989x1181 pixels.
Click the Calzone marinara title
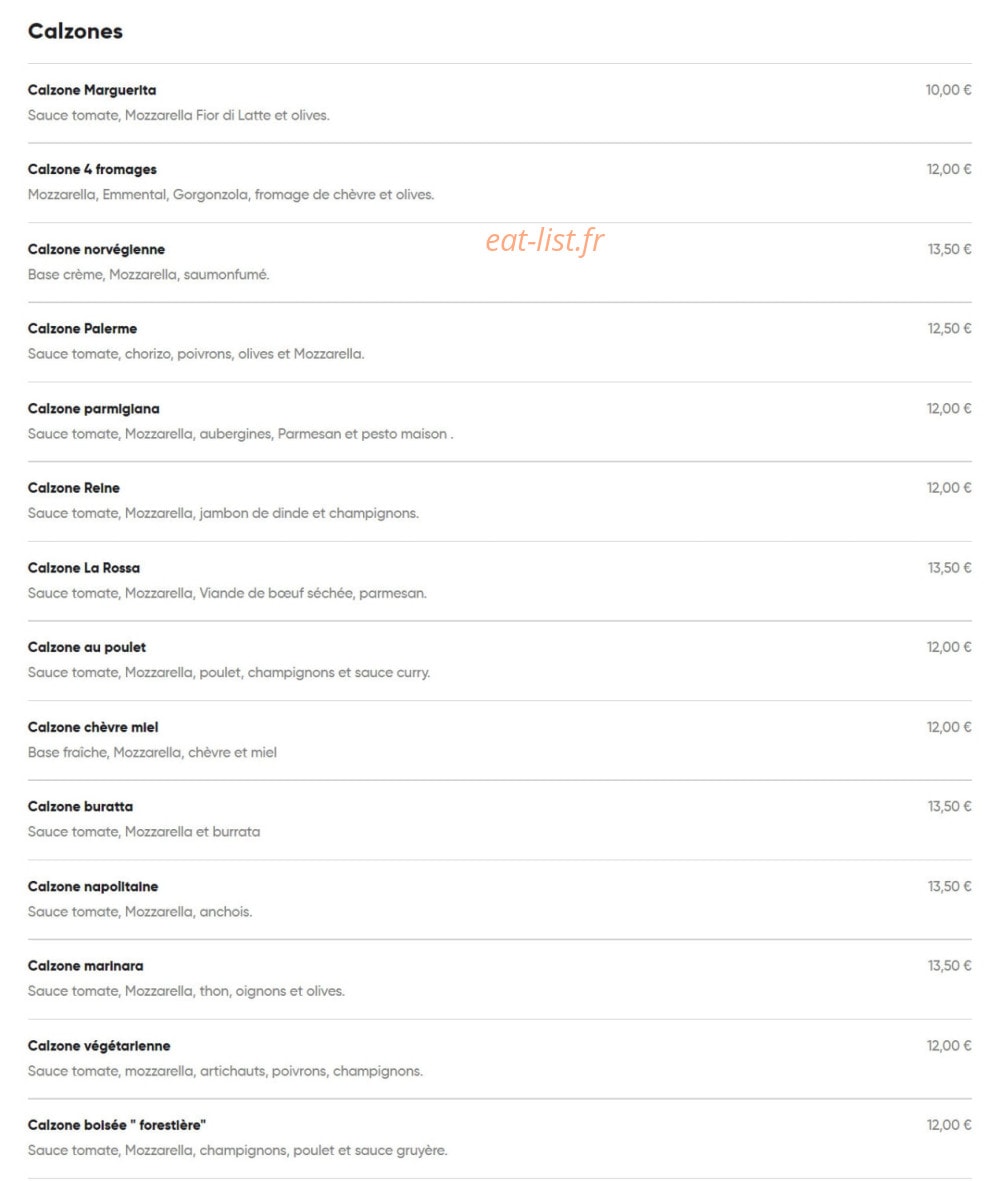point(85,966)
